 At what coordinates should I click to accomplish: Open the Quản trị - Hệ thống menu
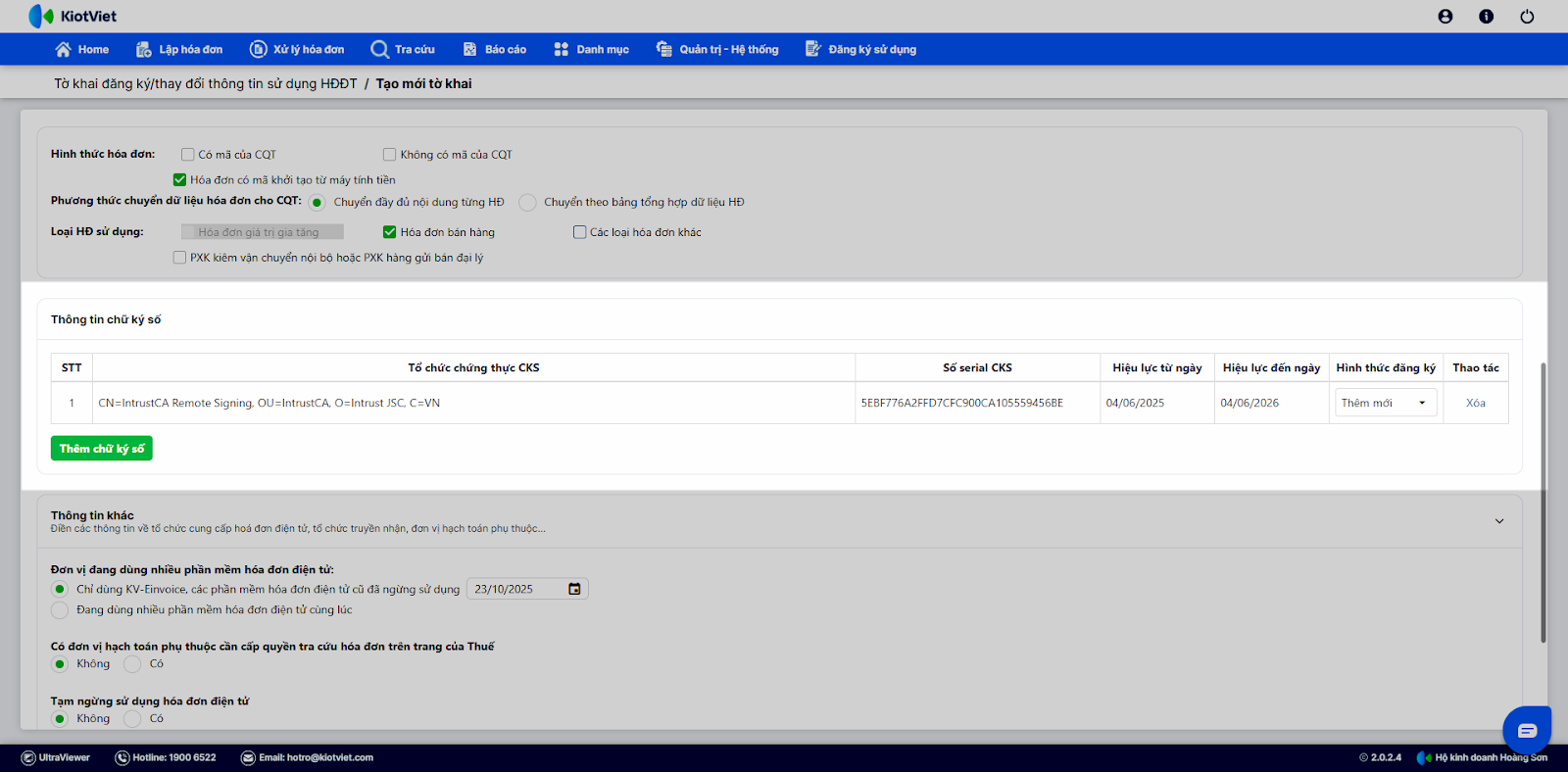[x=717, y=49]
